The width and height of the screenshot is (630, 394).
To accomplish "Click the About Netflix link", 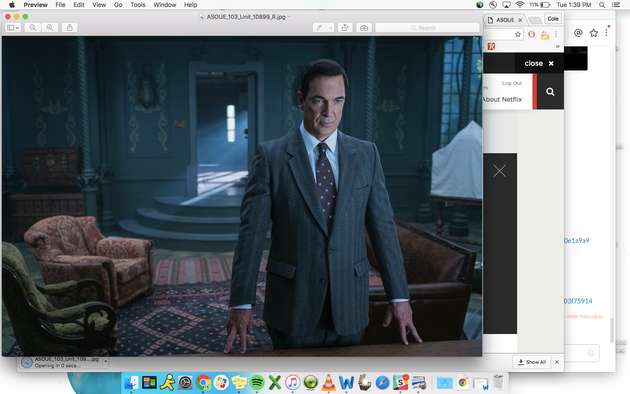I will (502, 99).
